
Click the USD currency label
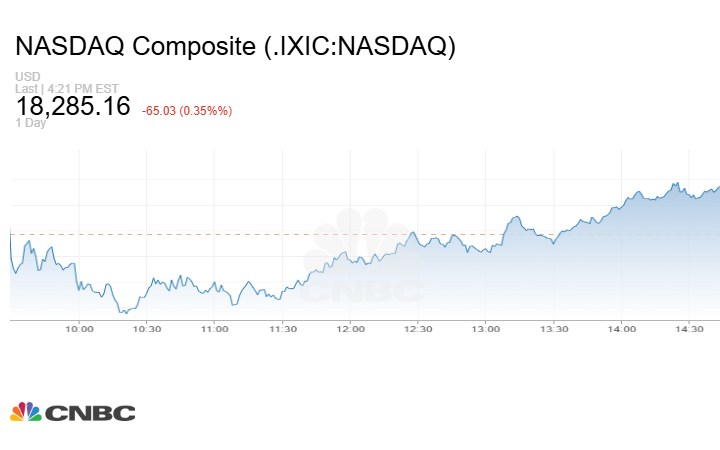point(27,77)
